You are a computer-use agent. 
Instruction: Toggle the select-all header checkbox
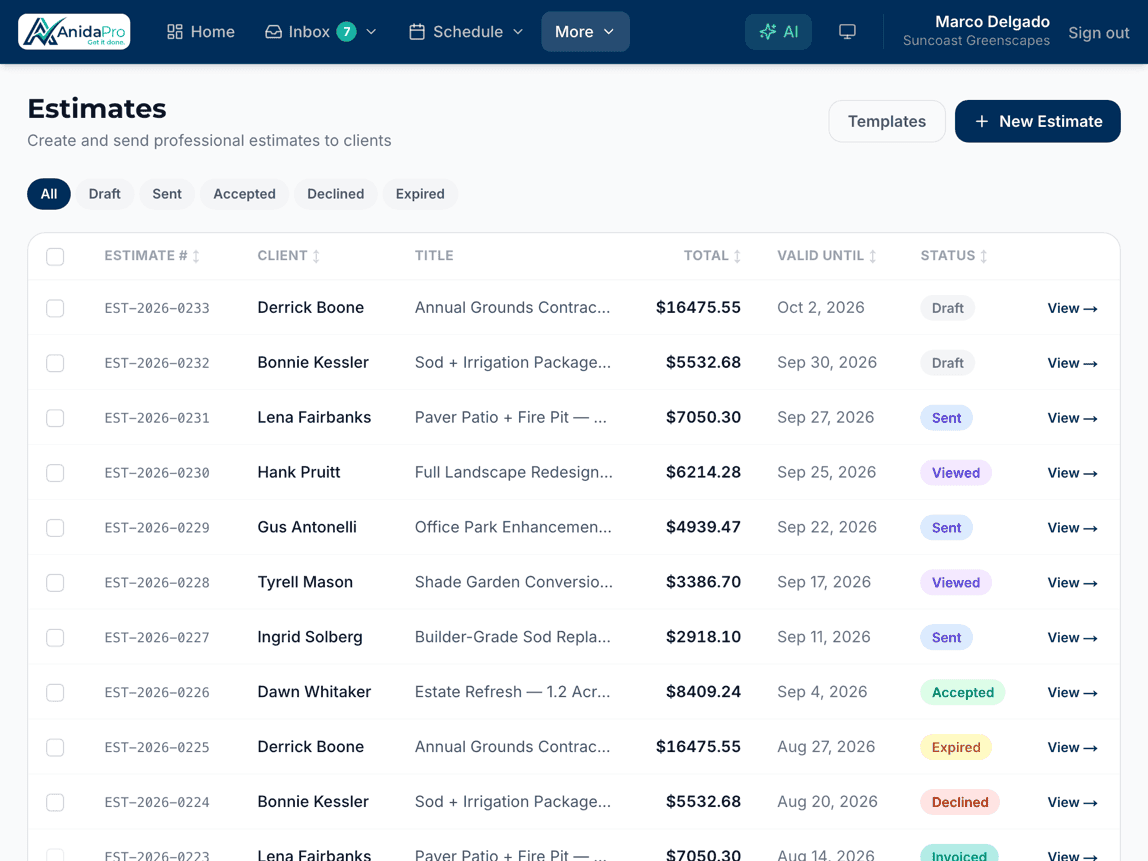coord(55,256)
